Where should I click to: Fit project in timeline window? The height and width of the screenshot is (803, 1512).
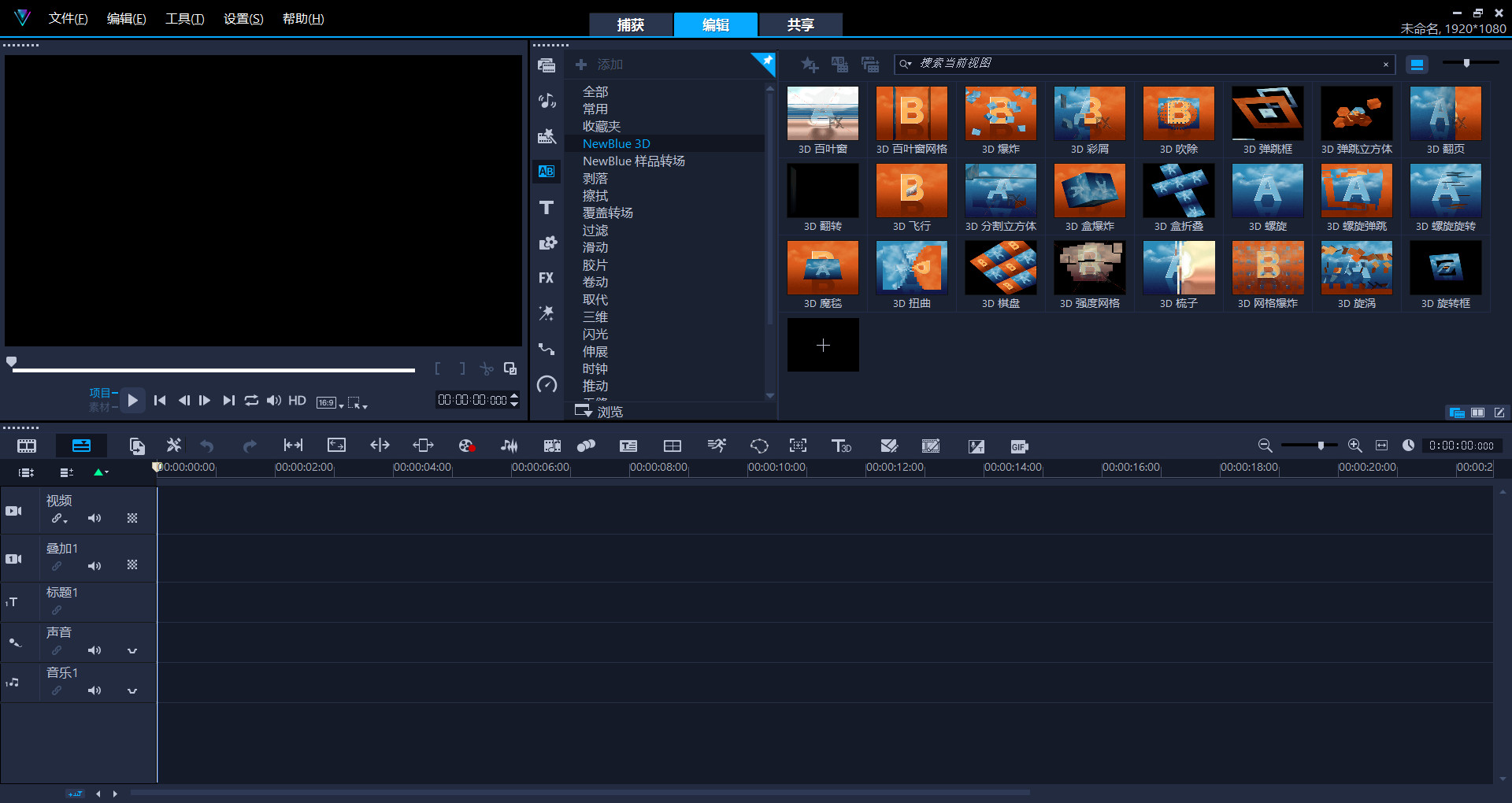1381,446
